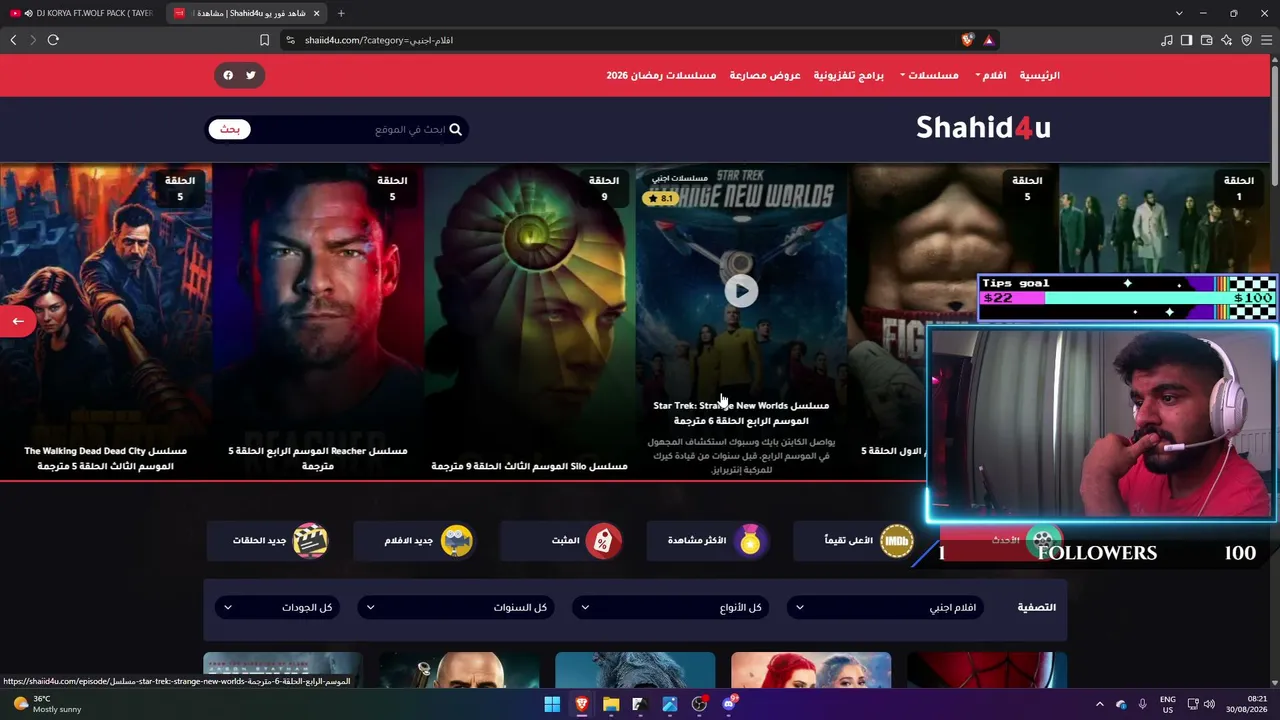This screenshot has height=720, width=1280.
Task: Toggle the browser sidebar panel
Action: [1187, 40]
